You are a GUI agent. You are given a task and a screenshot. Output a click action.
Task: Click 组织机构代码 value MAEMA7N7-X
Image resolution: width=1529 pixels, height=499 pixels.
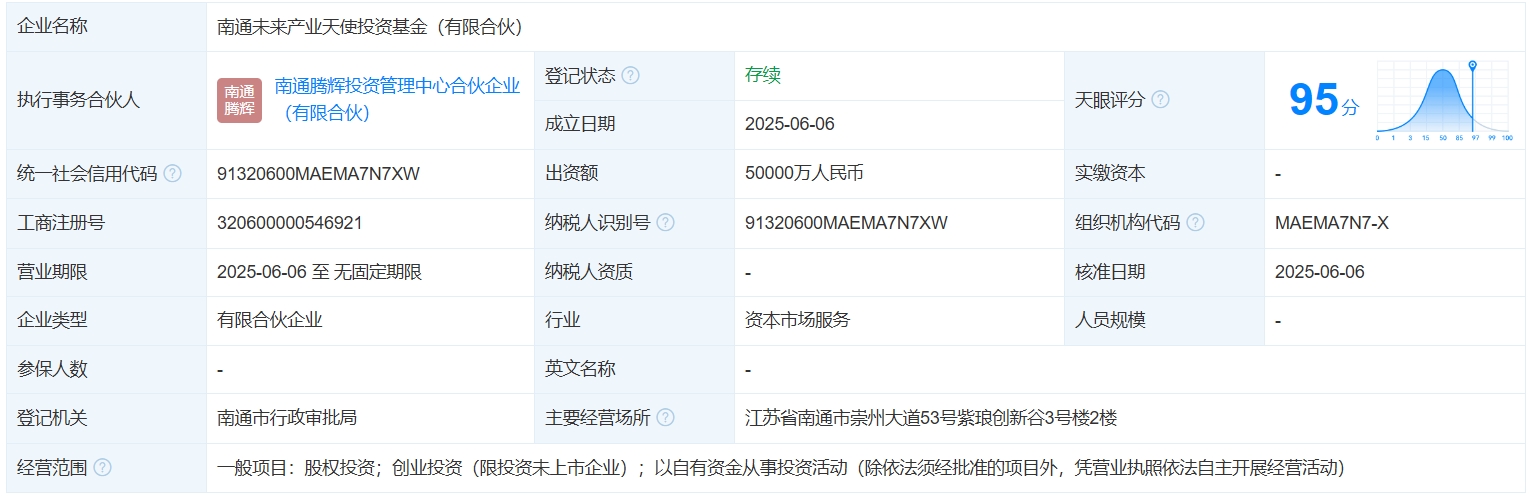tap(1332, 222)
